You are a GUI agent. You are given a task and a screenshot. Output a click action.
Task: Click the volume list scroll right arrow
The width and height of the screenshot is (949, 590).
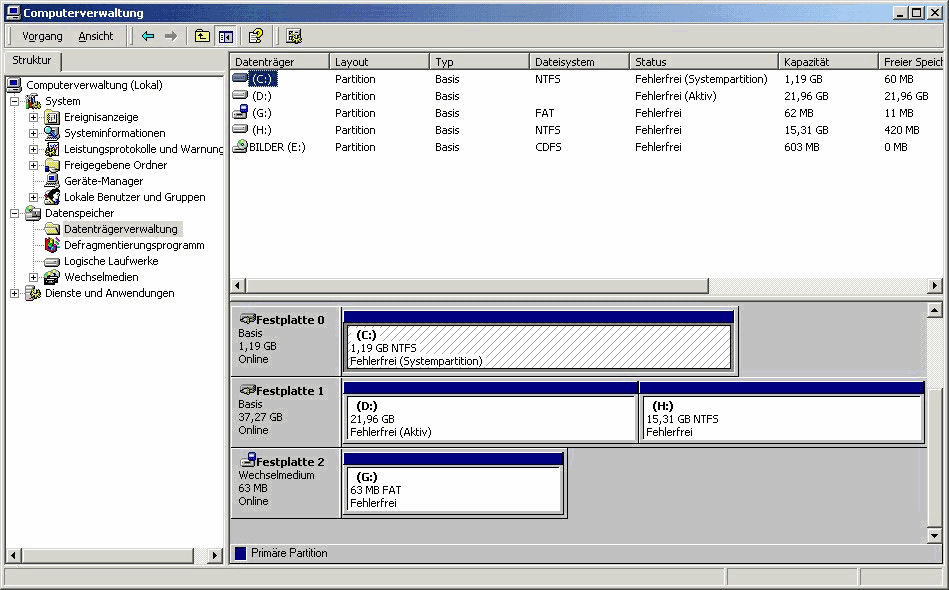coord(935,286)
